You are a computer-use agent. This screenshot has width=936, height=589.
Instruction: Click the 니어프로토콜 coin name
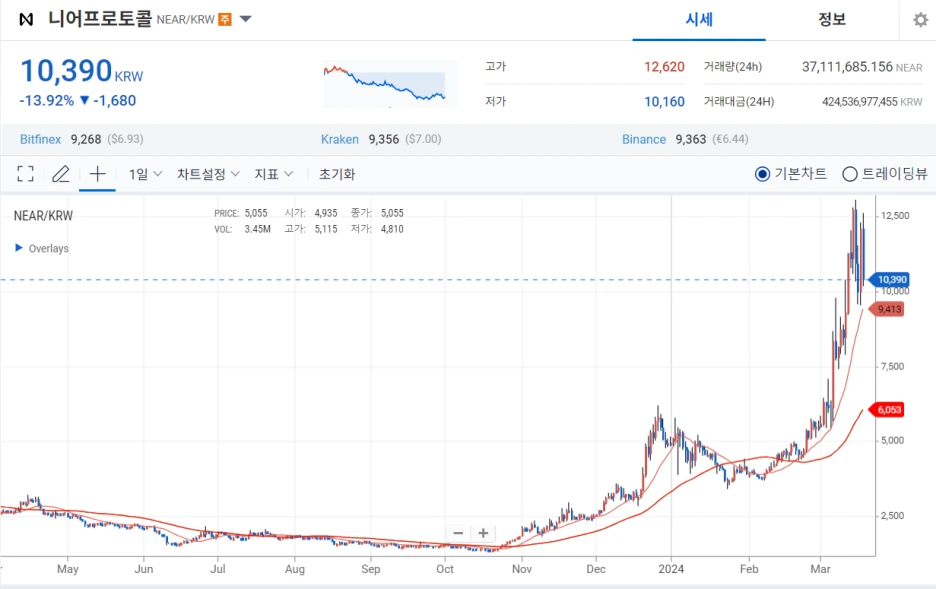(x=100, y=18)
